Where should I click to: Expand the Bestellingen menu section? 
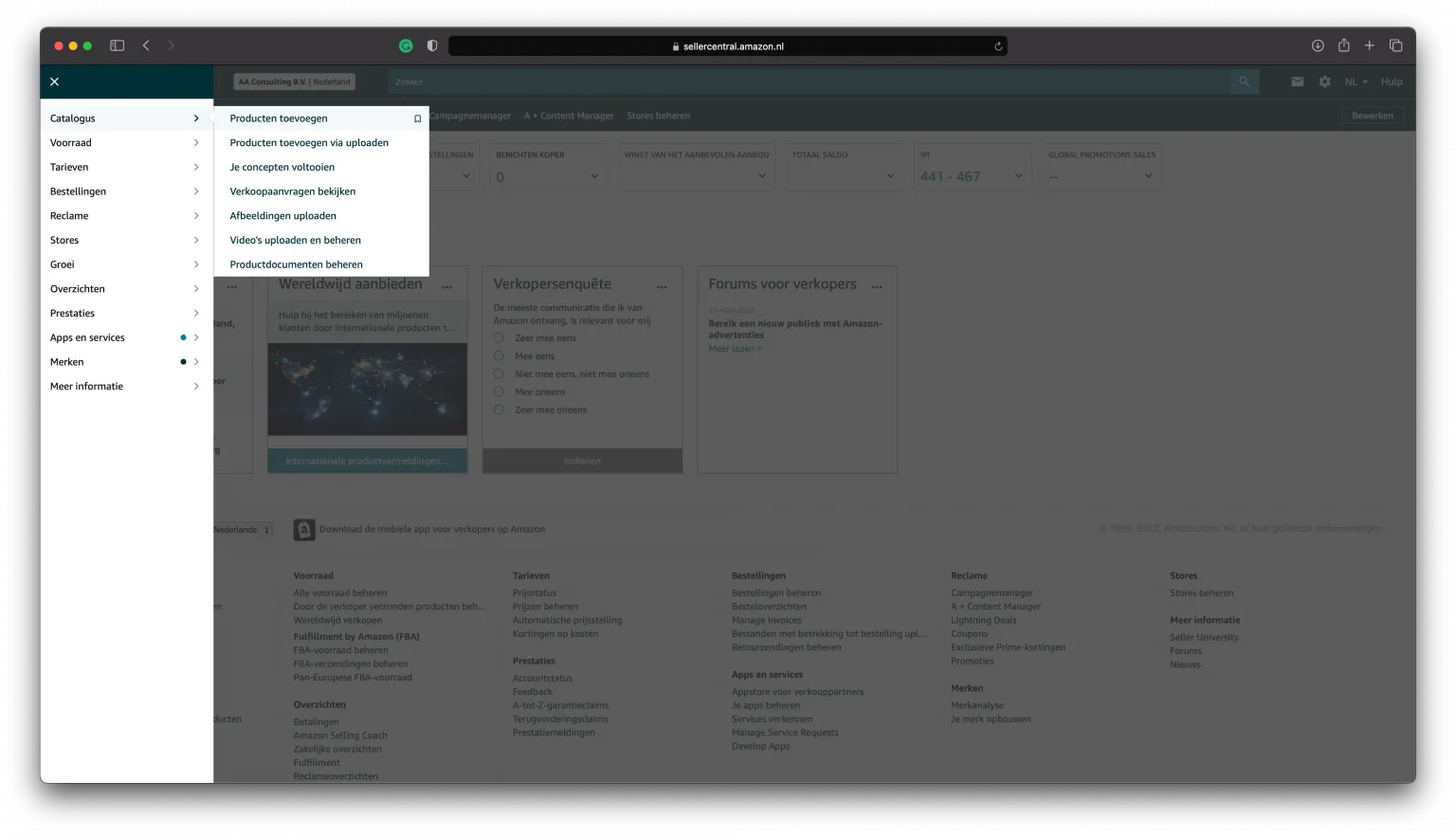(x=126, y=191)
